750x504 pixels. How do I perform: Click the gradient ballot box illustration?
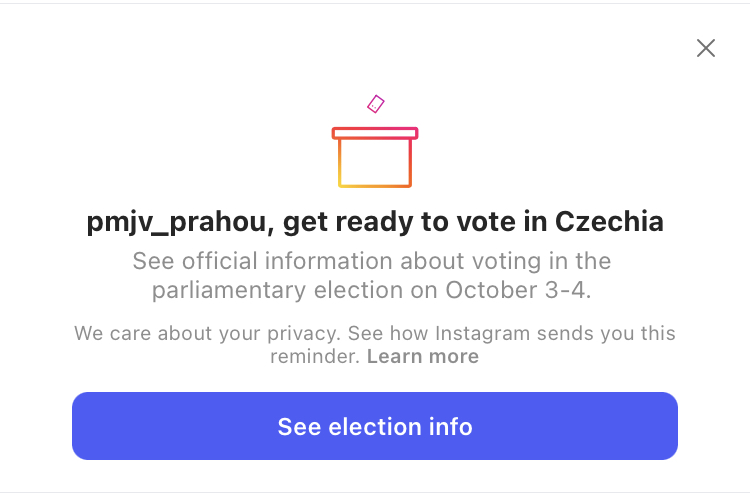point(375,162)
